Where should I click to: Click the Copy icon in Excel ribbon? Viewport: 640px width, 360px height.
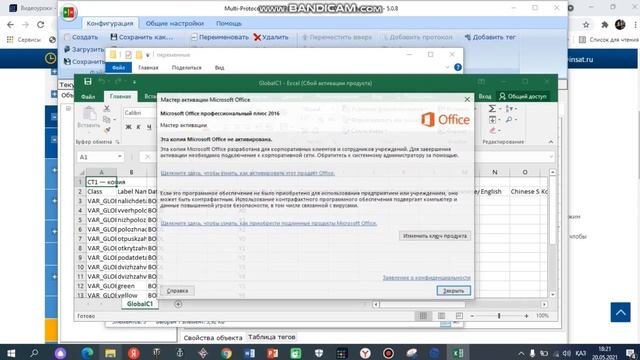pyautogui.click(x=107, y=119)
